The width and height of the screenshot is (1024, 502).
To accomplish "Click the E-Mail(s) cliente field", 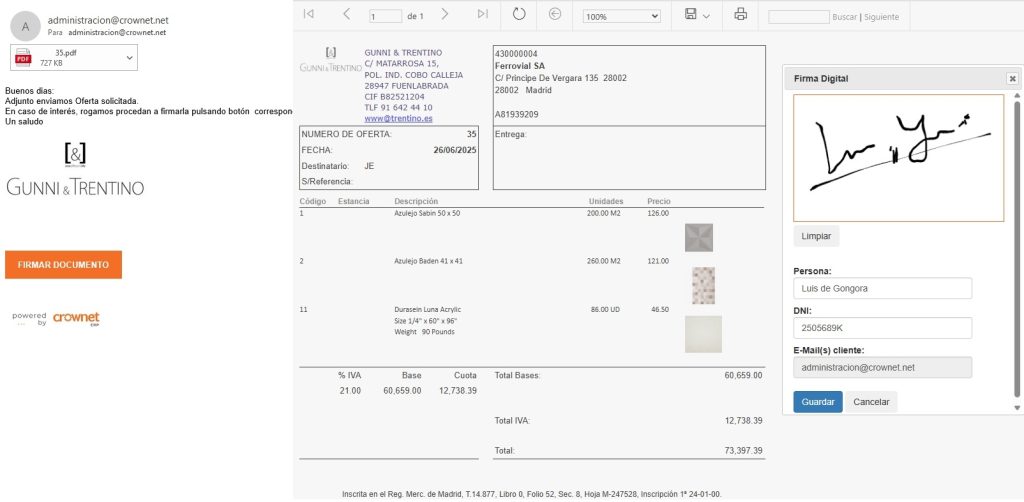I will point(882,368).
